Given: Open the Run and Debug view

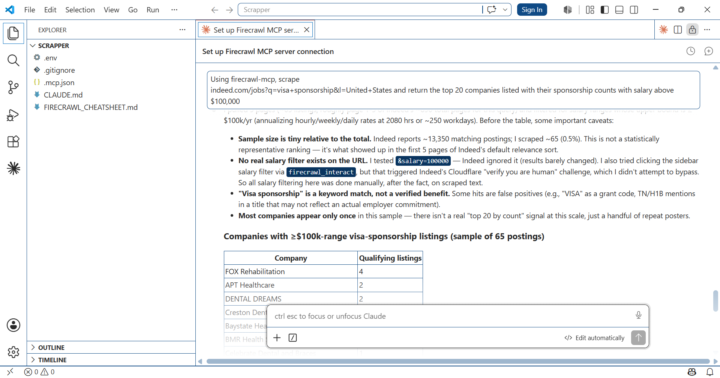Looking at the screenshot, I should click(x=13, y=114).
